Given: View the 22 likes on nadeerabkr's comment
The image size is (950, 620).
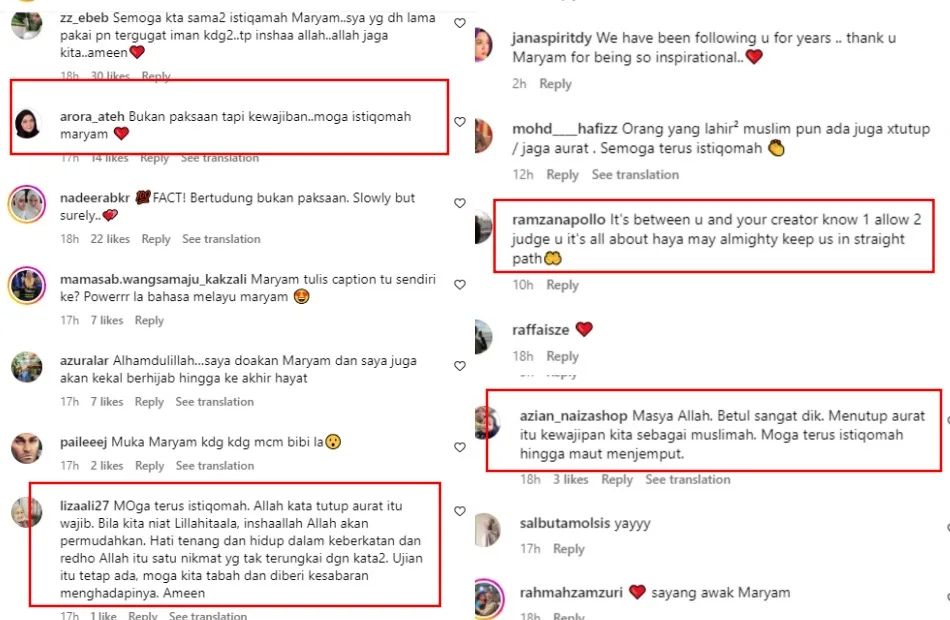Looking at the screenshot, I should click(110, 239).
